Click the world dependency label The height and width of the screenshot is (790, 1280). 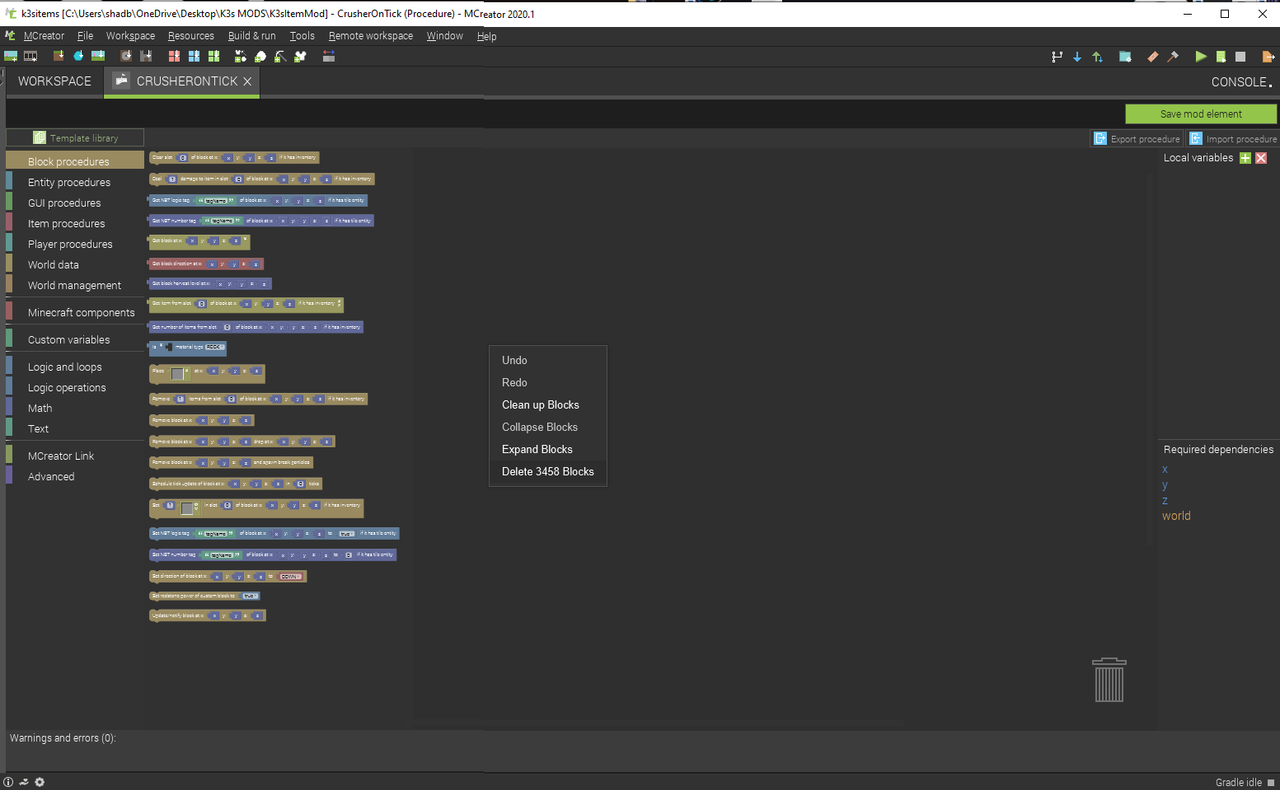pos(1176,516)
